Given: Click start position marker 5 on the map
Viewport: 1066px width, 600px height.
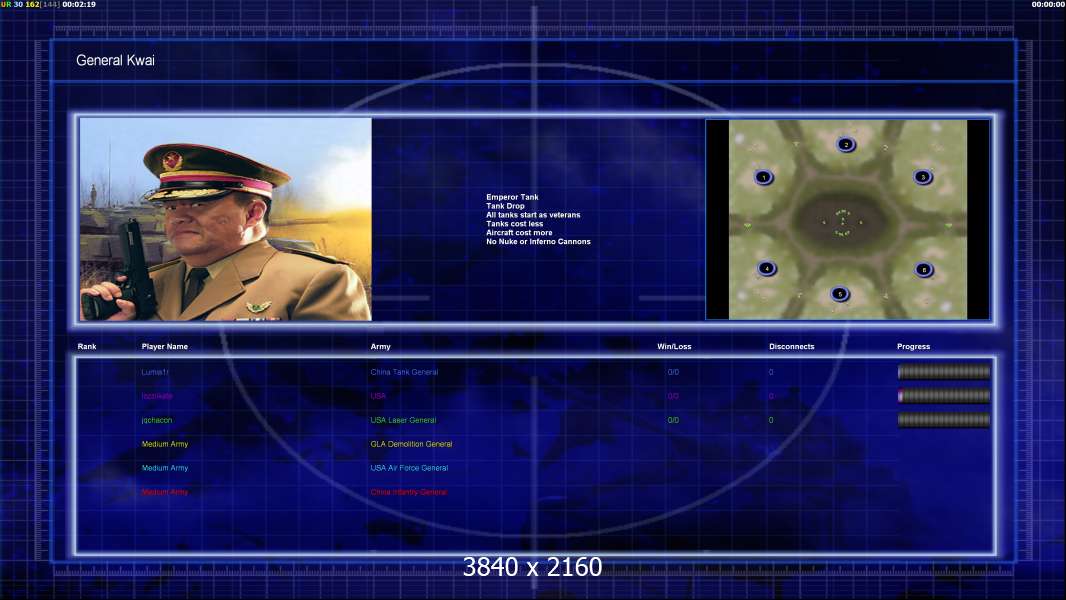Looking at the screenshot, I should point(840,294).
